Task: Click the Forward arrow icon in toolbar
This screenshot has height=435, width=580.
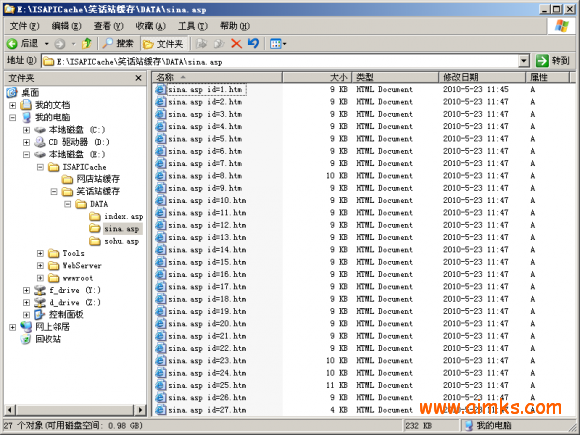Action: (59, 44)
